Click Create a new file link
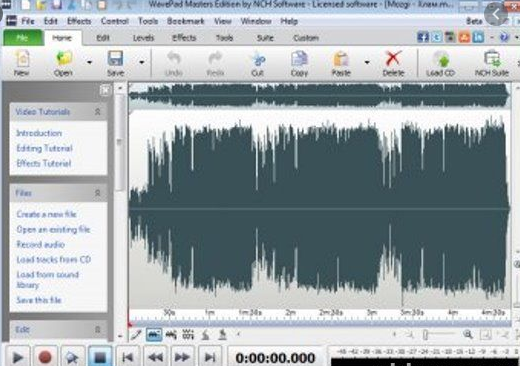Screen dimensions: 520x366 [x=47, y=214]
